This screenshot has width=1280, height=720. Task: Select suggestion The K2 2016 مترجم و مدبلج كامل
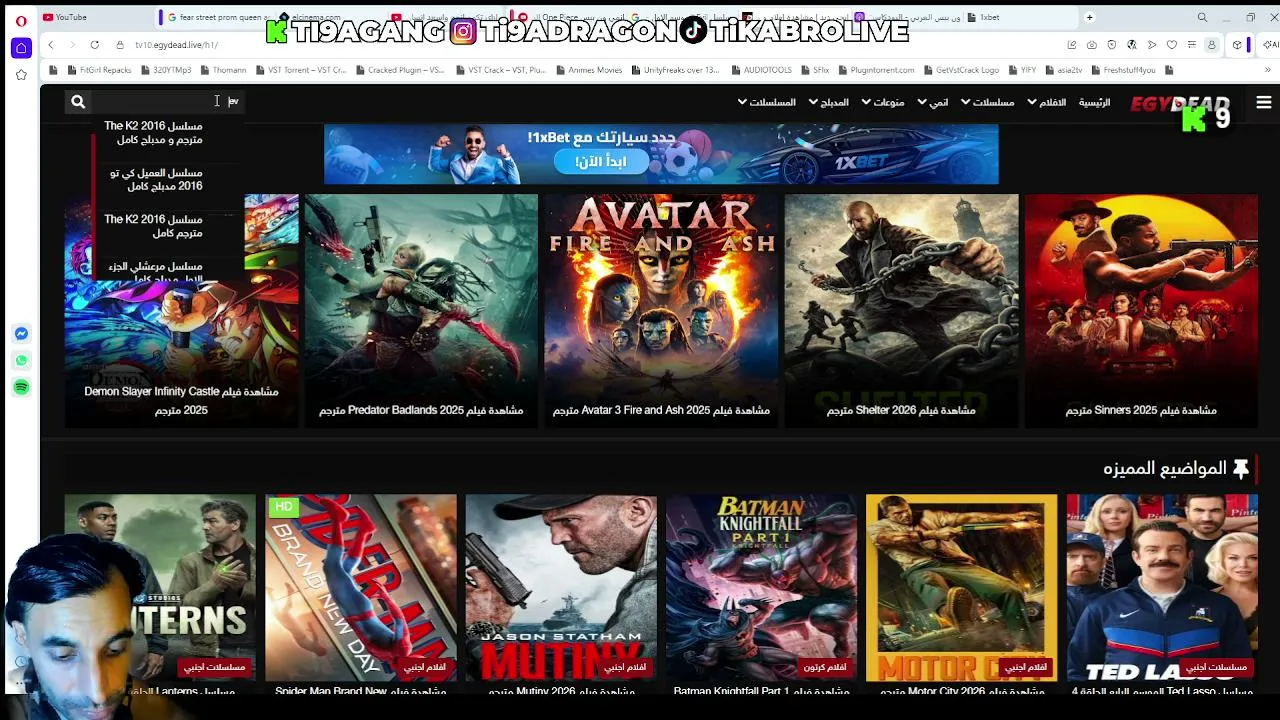click(x=153, y=132)
